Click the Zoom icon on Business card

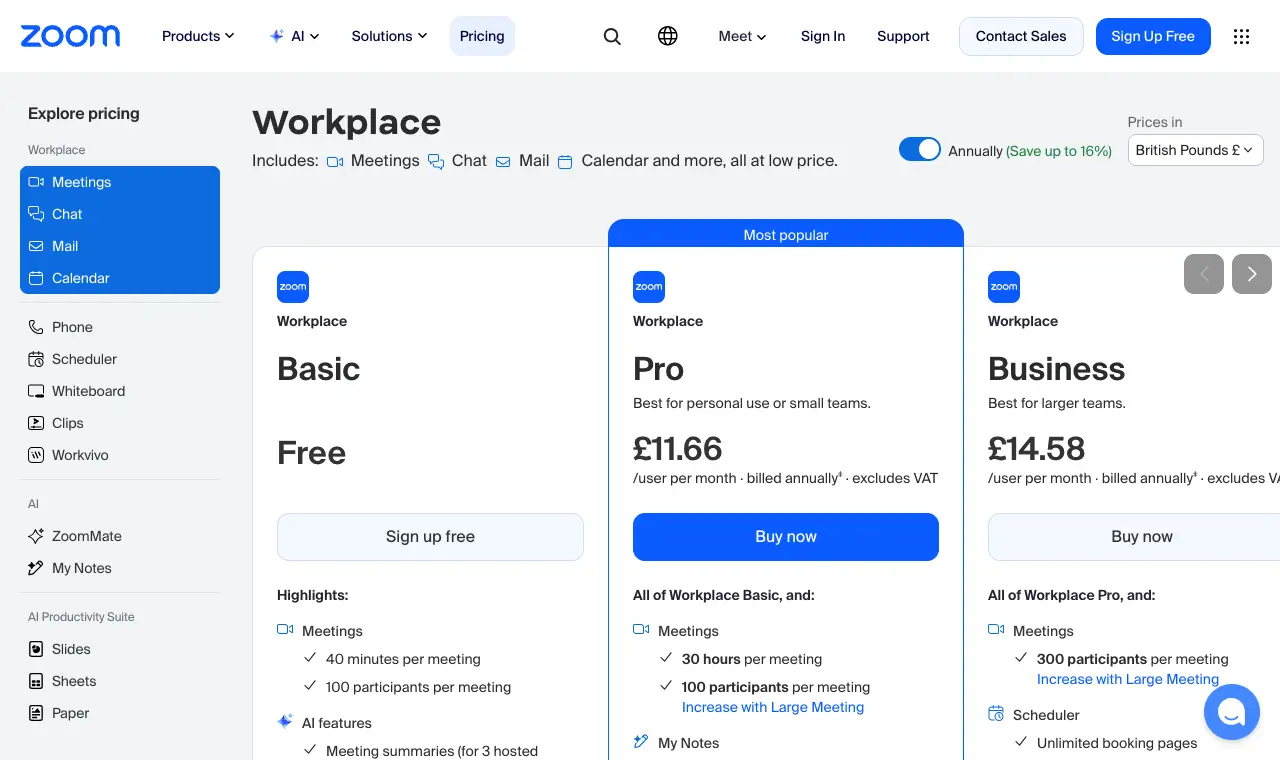(x=1004, y=287)
